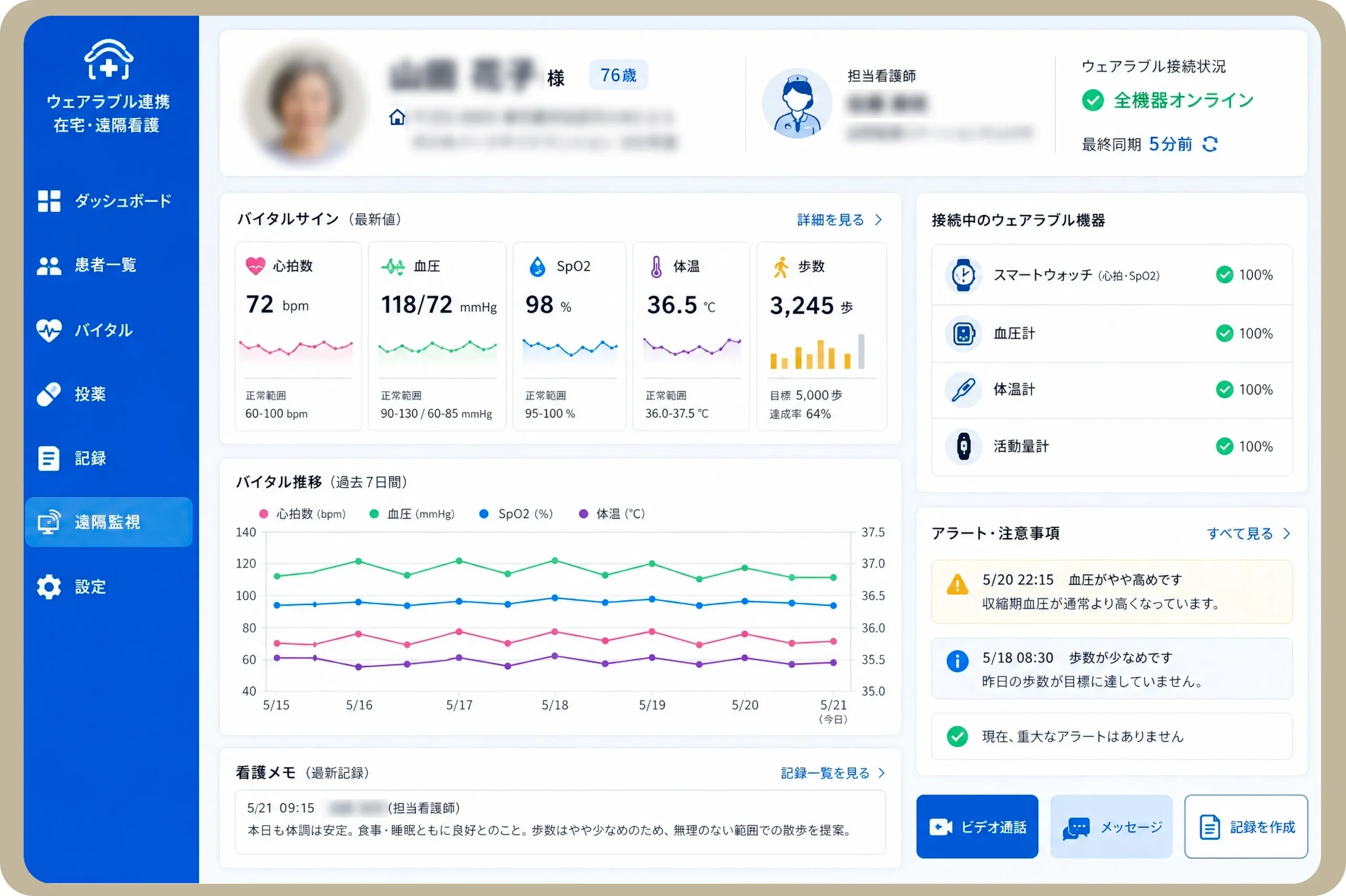Click the 体温計 100% status check
The width and height of the screenshot is (1346, 896).
1224,390
